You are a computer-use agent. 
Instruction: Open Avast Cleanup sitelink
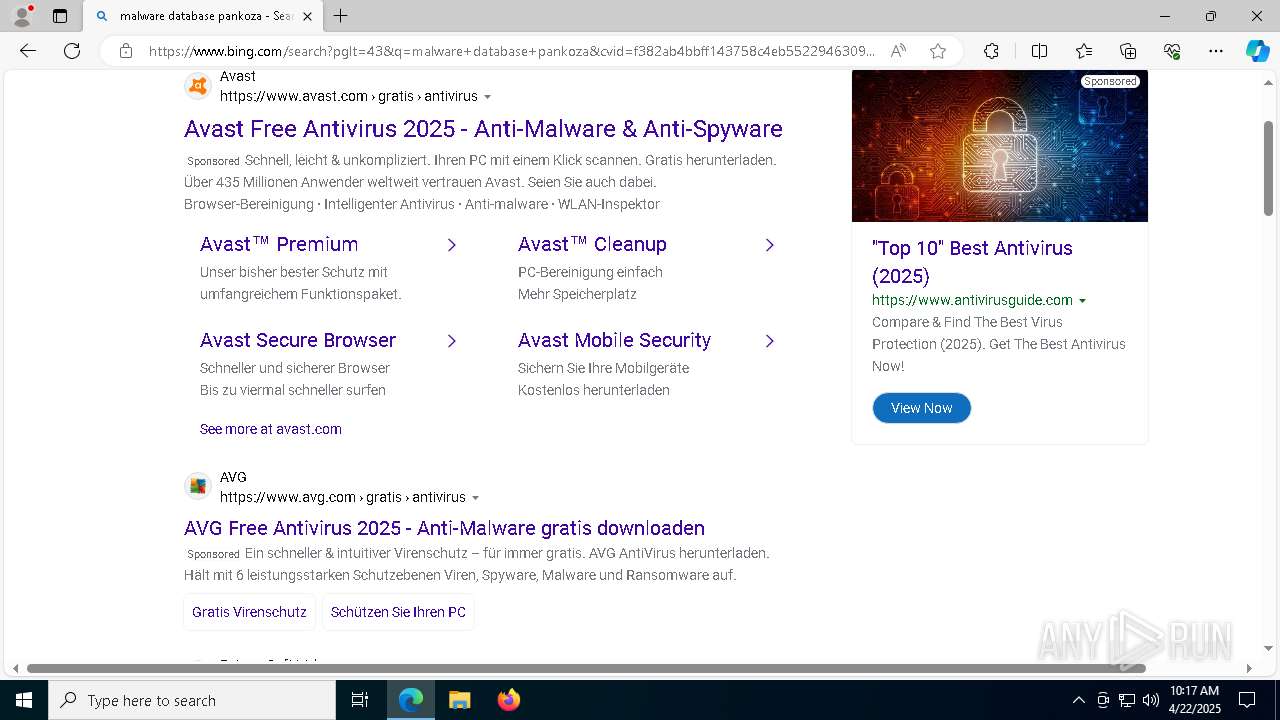(592, 244)
